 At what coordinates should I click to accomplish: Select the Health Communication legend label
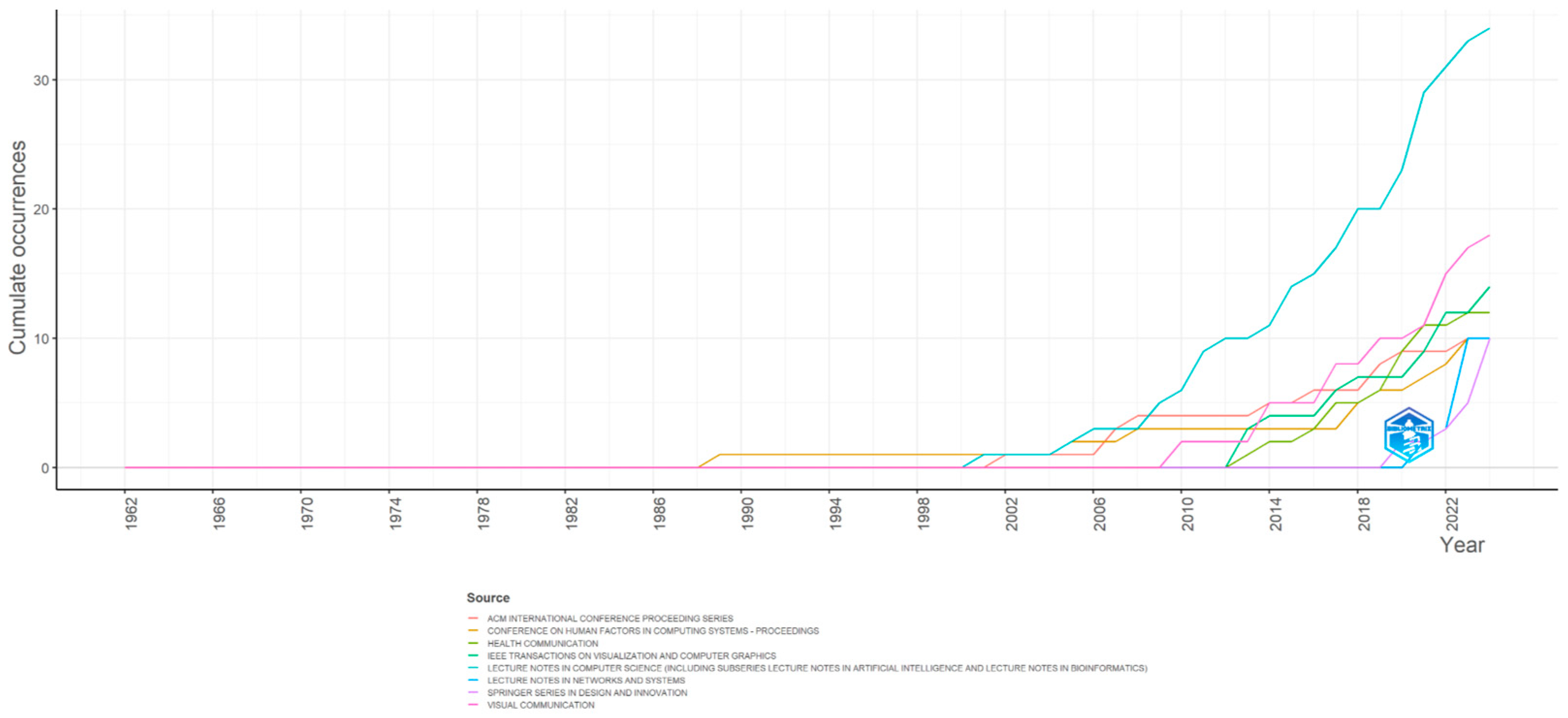click(542, 643)
